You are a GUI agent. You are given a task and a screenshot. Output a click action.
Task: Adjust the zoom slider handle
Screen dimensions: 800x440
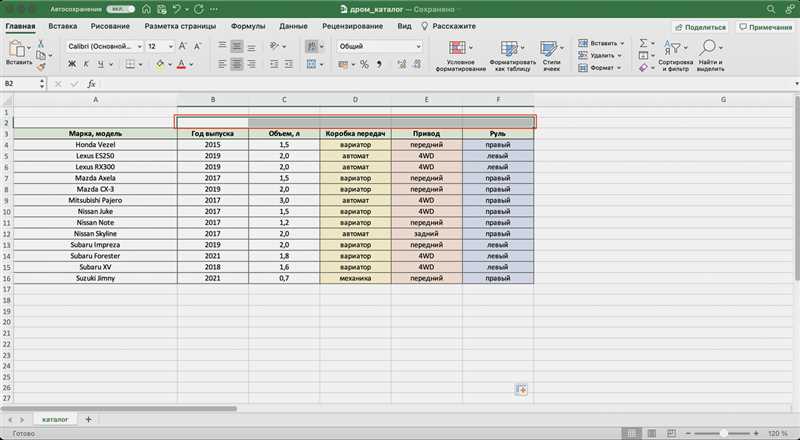coord(723,433)
